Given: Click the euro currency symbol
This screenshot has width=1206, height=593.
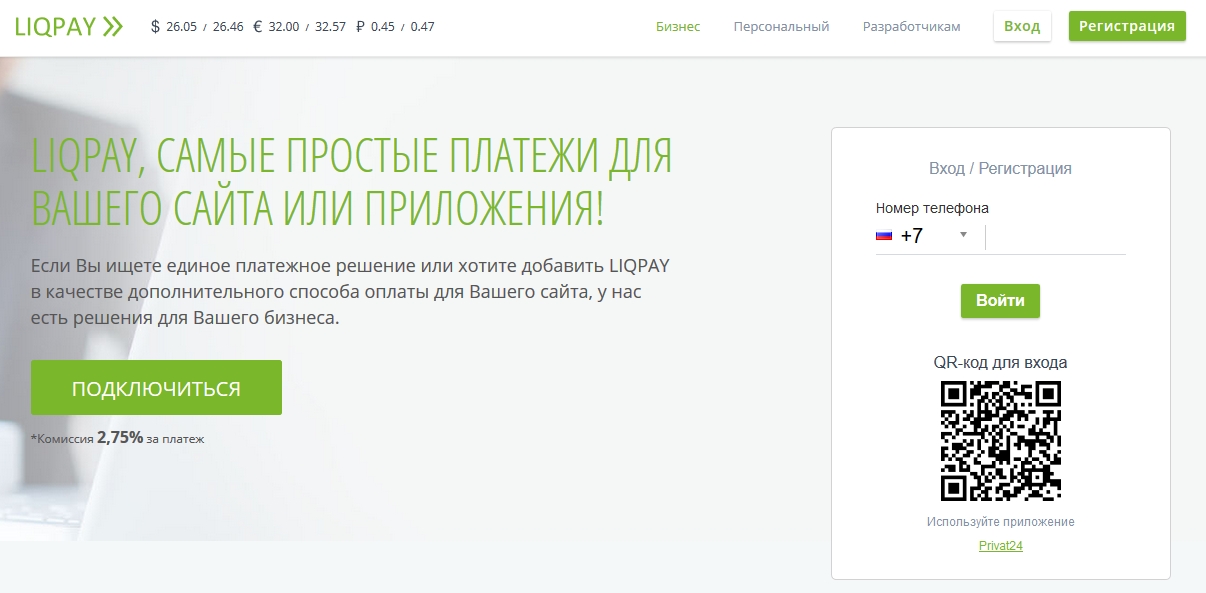Looking at the screenshot, I should (258, 27).
